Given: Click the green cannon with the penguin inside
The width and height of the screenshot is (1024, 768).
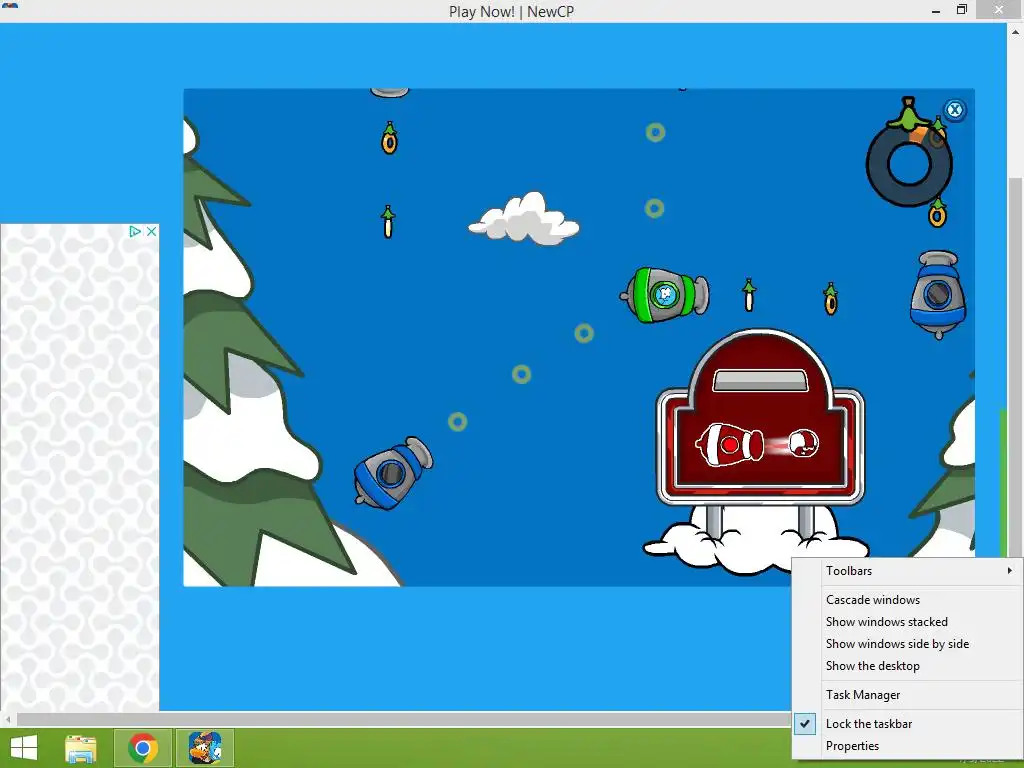Looking at the screenshot, I should (x=665, y=295).
